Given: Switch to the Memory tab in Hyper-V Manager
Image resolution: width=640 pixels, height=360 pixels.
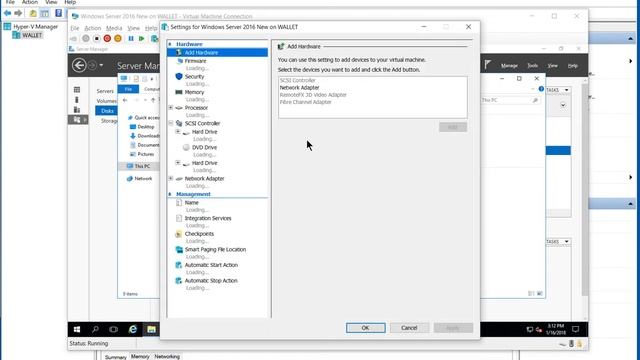Looking at the screenshot, I should click(140, 356).
